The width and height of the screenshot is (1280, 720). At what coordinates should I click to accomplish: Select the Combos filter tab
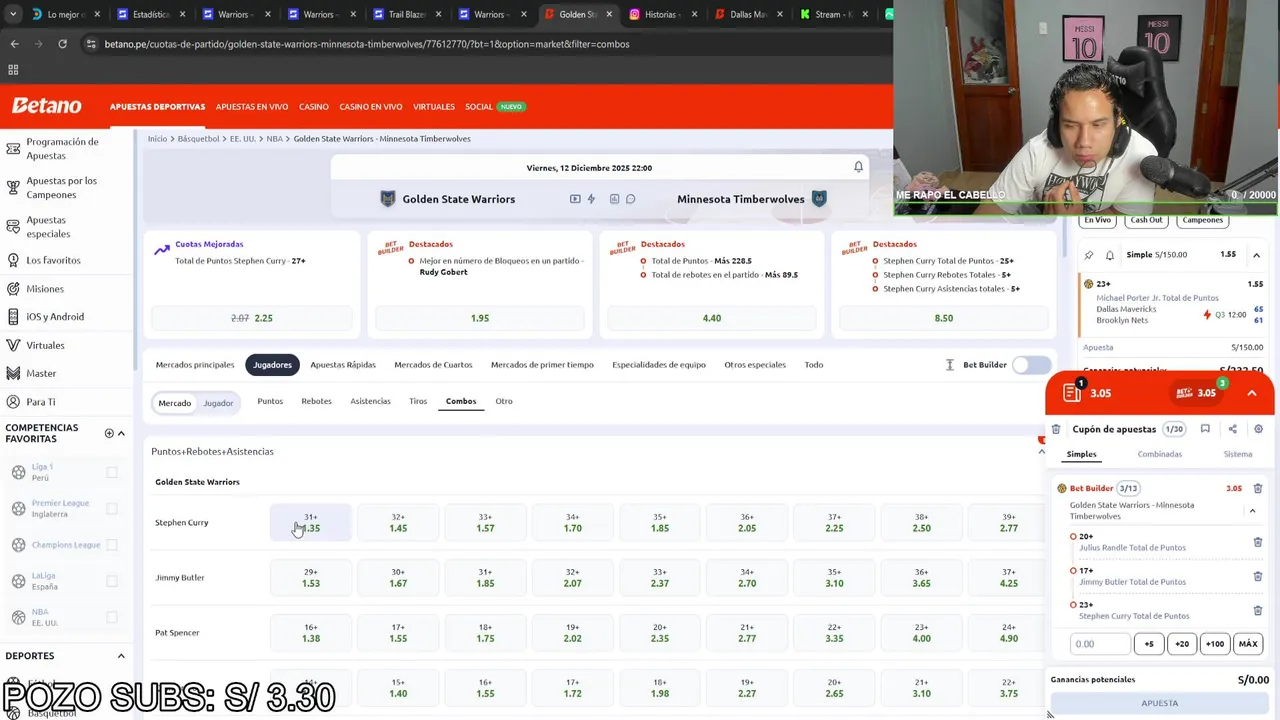tap(461, 401)
